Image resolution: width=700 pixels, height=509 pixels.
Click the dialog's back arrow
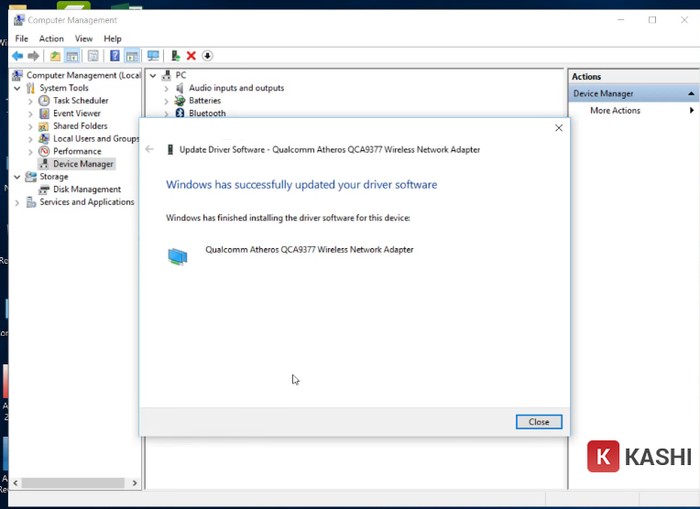150,149
